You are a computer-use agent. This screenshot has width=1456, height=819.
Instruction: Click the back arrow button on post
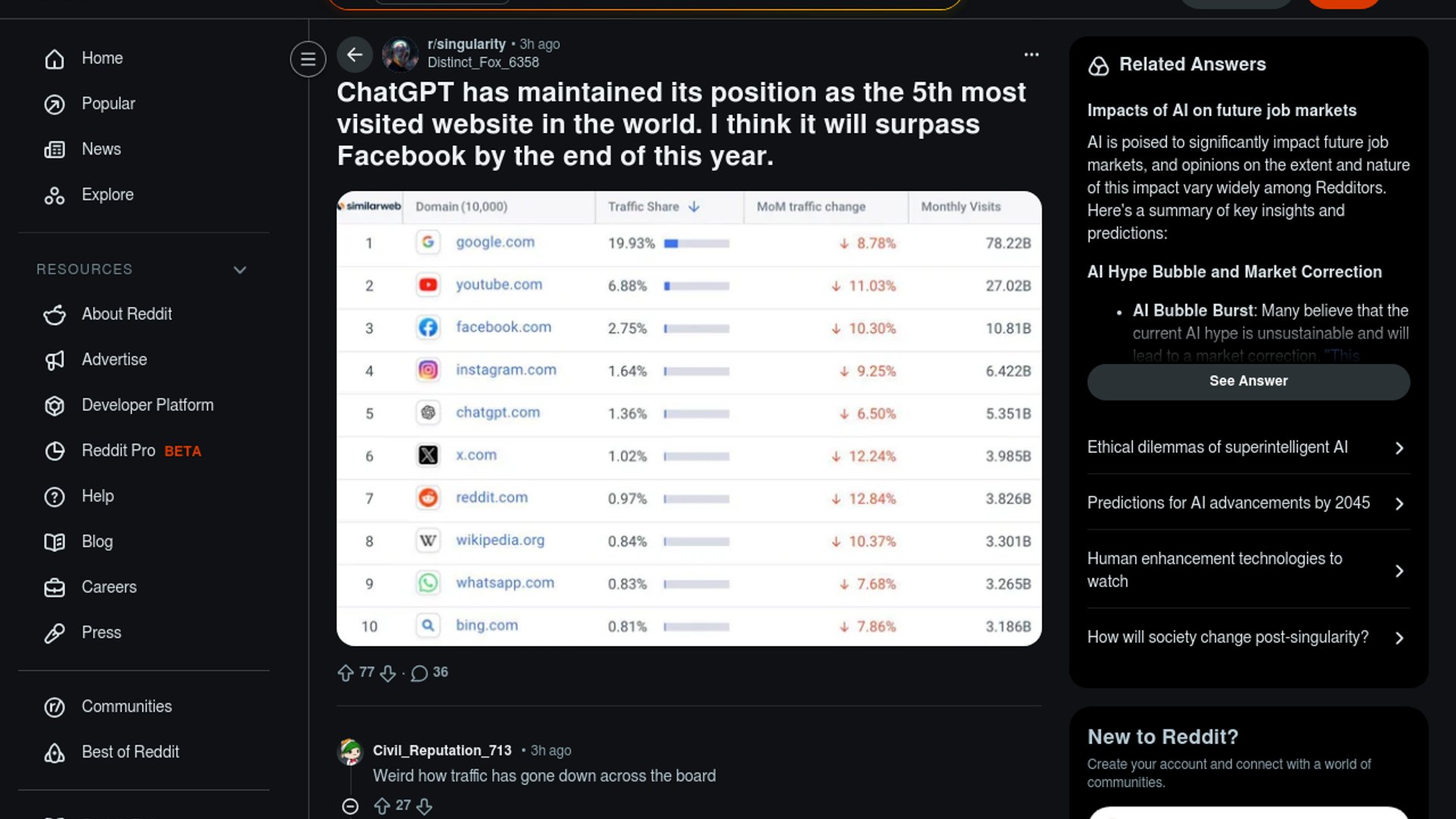tap(354, 55)
